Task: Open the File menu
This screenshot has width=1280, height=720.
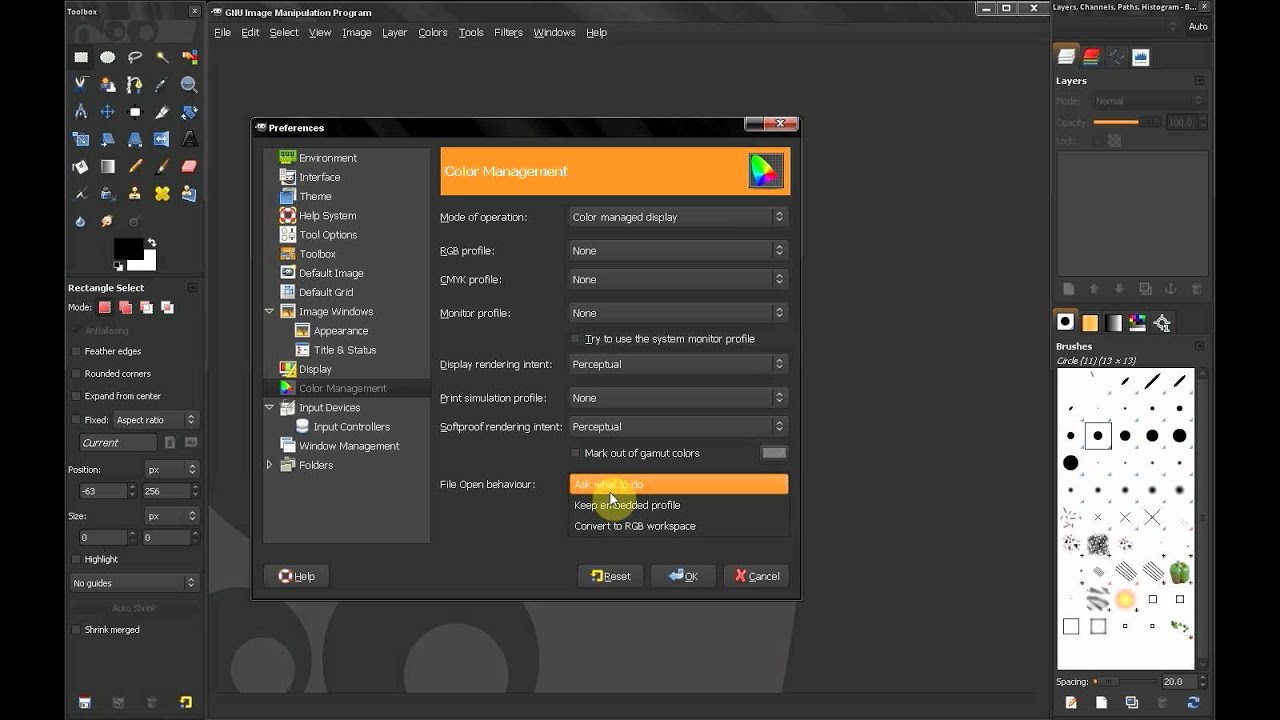Action: point(222,32)
